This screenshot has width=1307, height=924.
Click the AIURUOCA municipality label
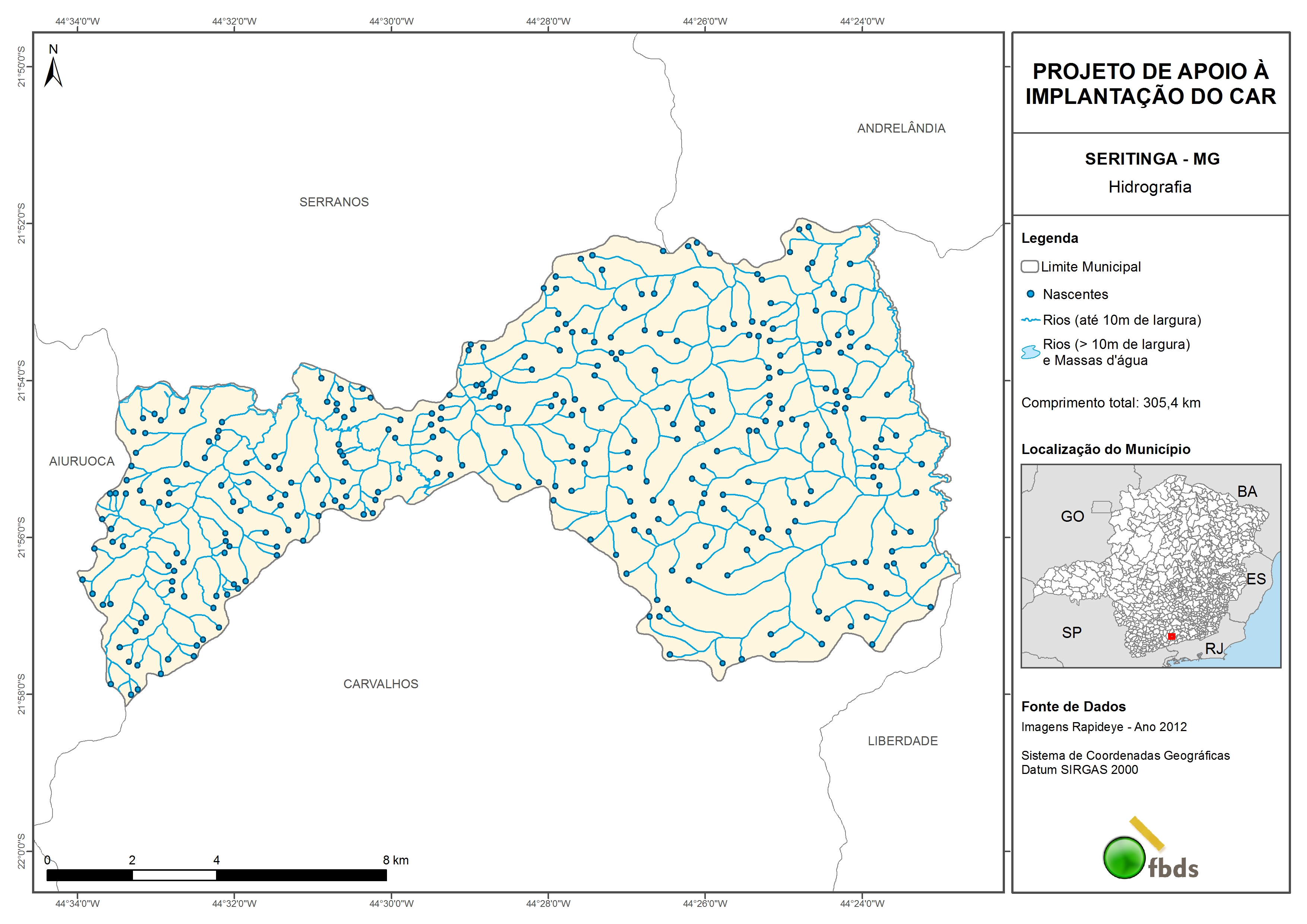click(82, 461)
